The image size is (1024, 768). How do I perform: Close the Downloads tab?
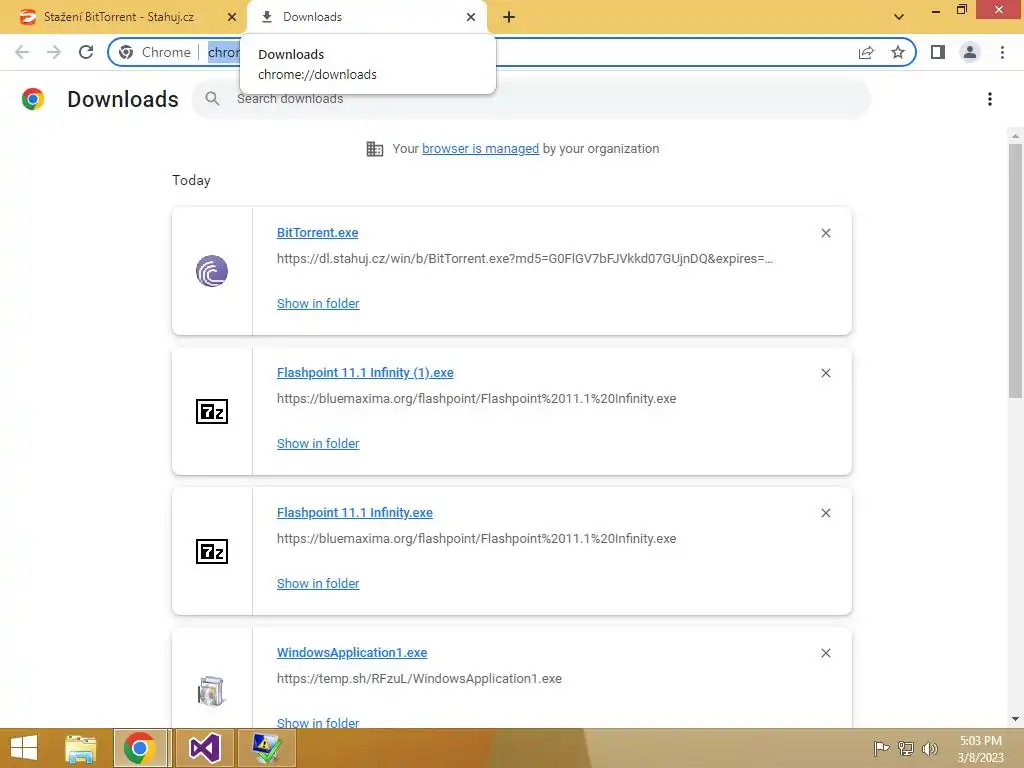471,17
